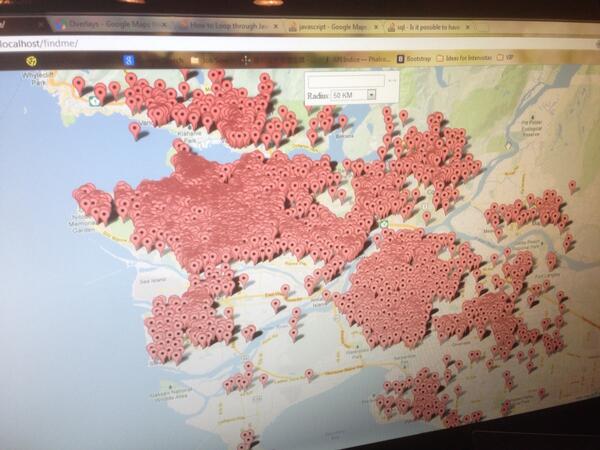The width and height of the screenshot is (600, 450).
Task: Close the sql - Is it possible tab
Action: 467,27
